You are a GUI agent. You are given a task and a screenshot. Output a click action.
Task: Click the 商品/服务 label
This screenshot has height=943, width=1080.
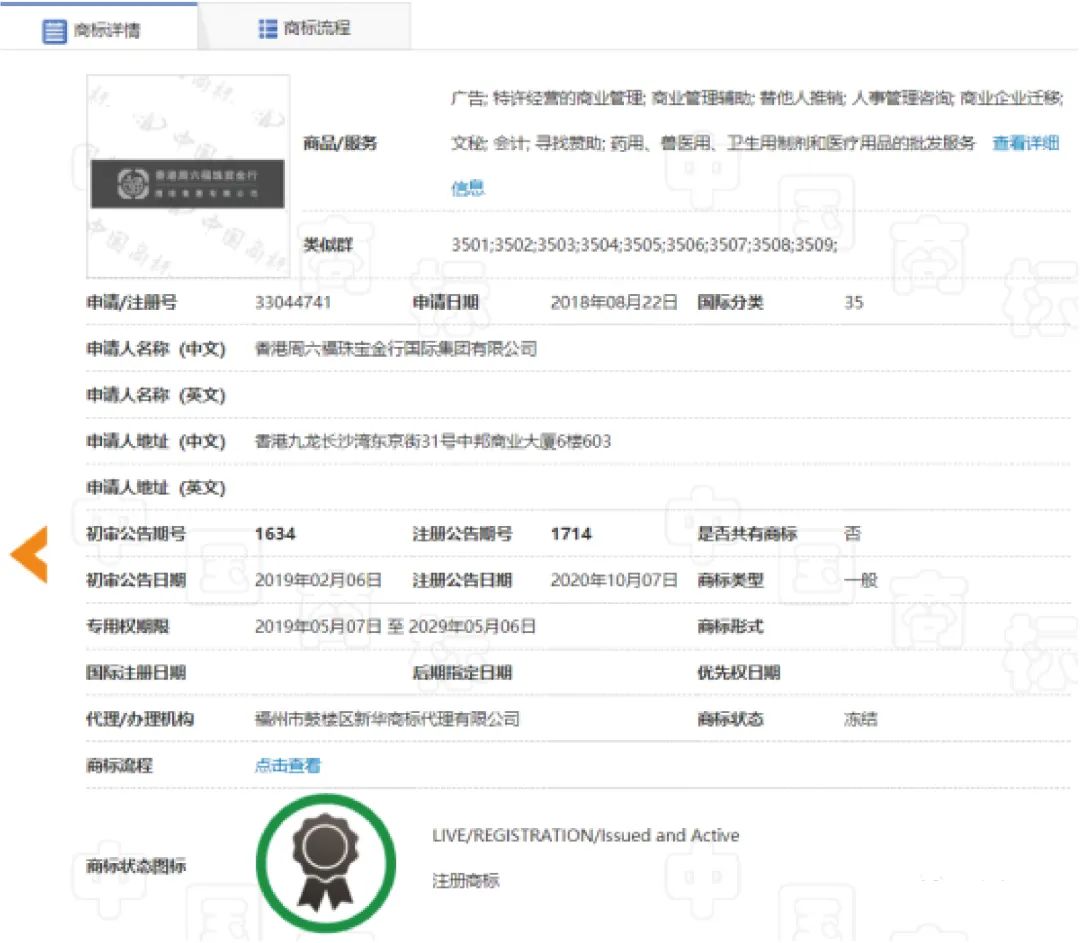340,143
